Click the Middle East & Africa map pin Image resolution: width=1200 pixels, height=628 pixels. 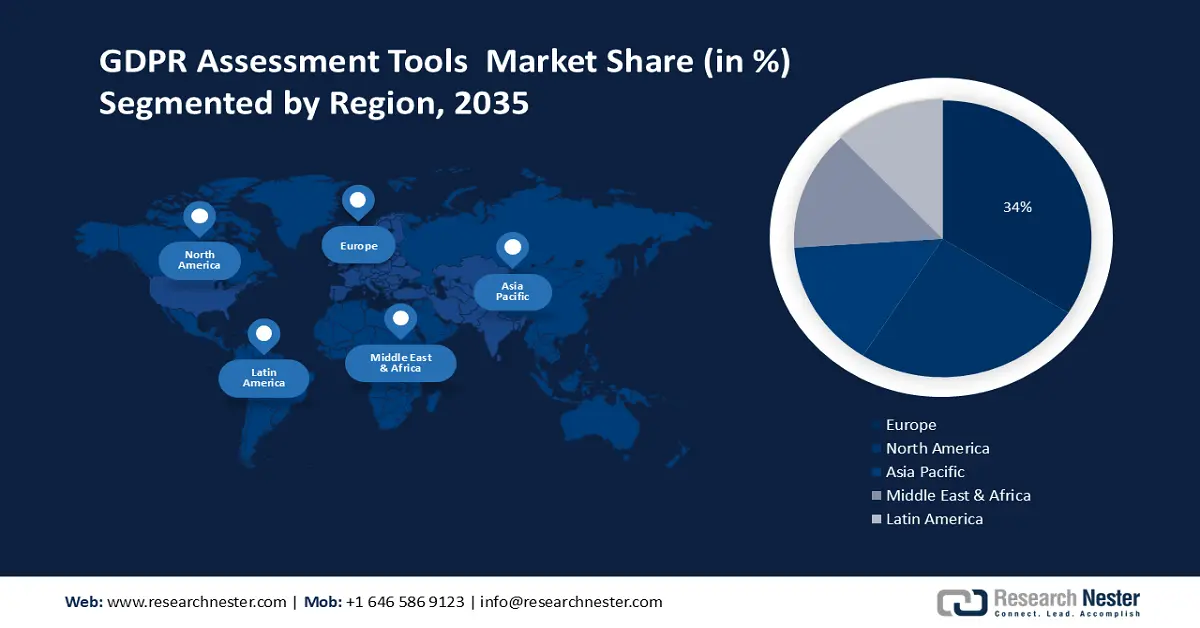point(400,322)
